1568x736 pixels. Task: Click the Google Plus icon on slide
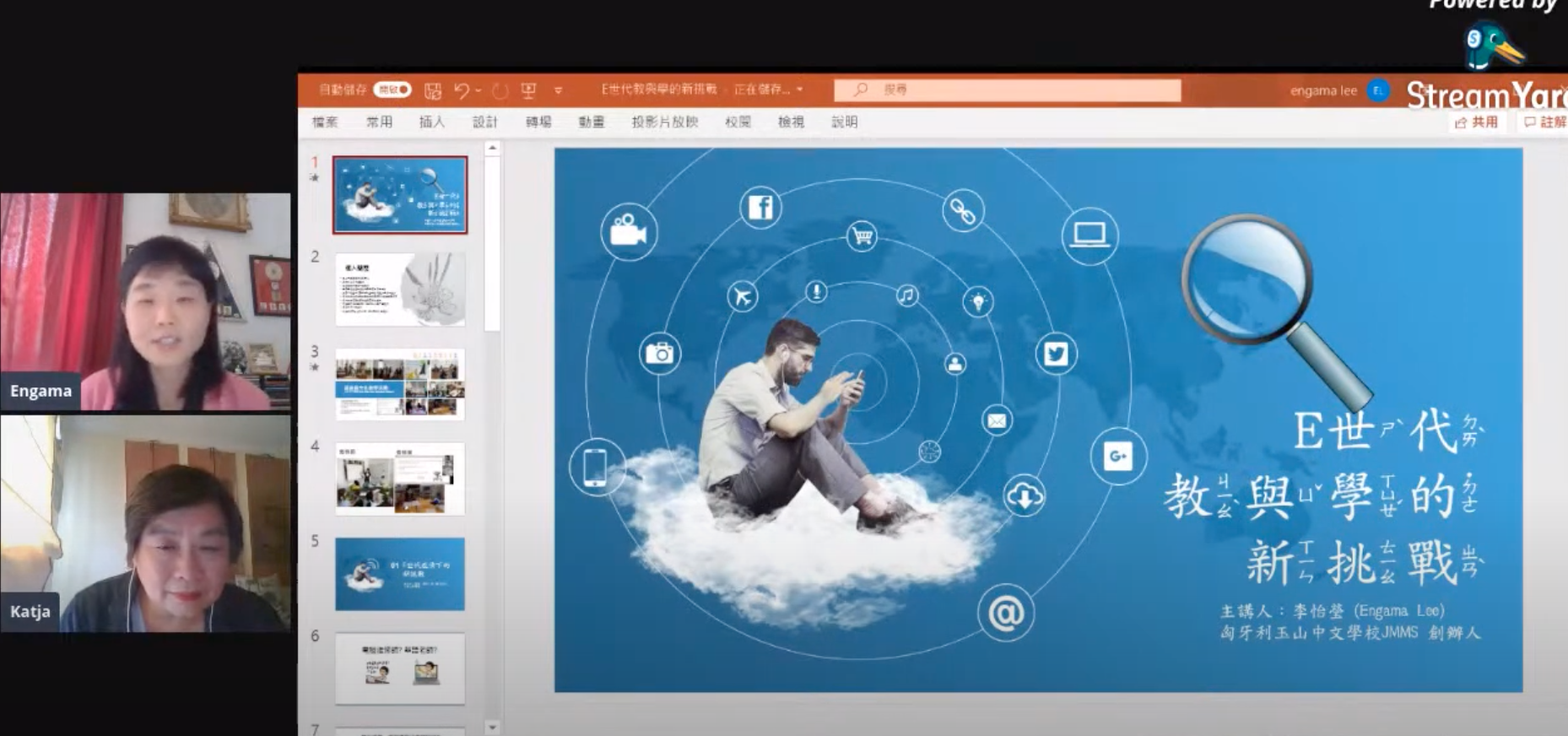coord(1118,457)
